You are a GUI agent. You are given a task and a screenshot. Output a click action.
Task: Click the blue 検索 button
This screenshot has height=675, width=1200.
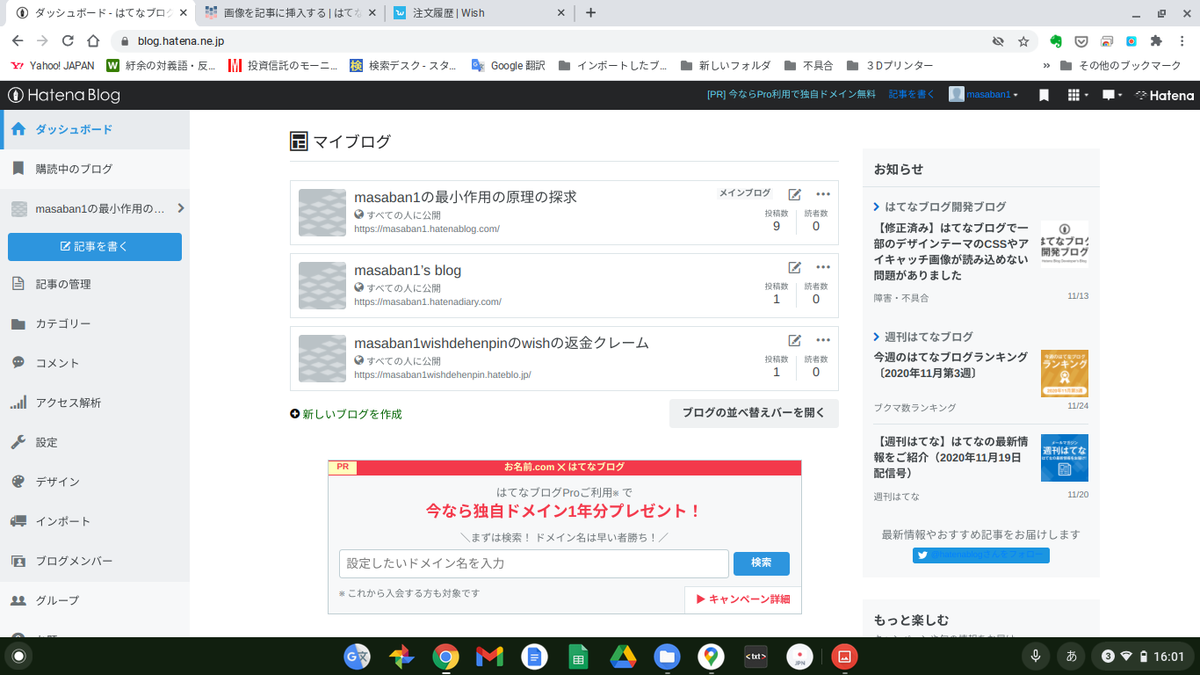pyautogui.click(x=761, y=563)
